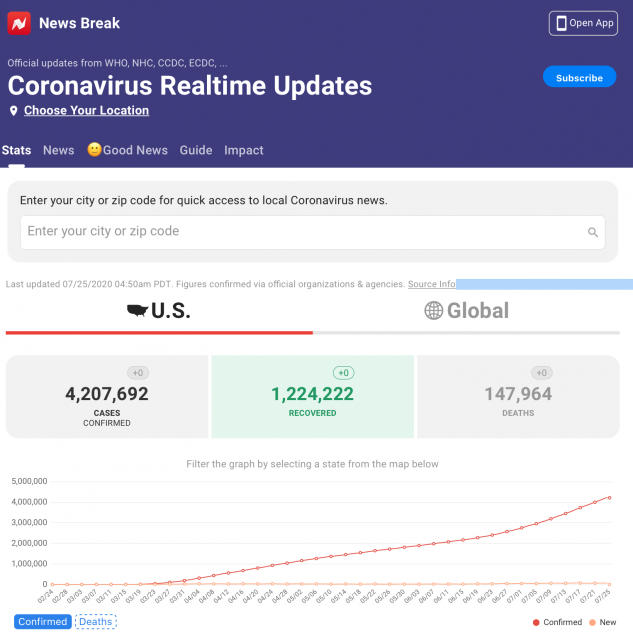Click the search magnifier icon
This screenshot has width=633, height=640.
click(x=593, y=232)
